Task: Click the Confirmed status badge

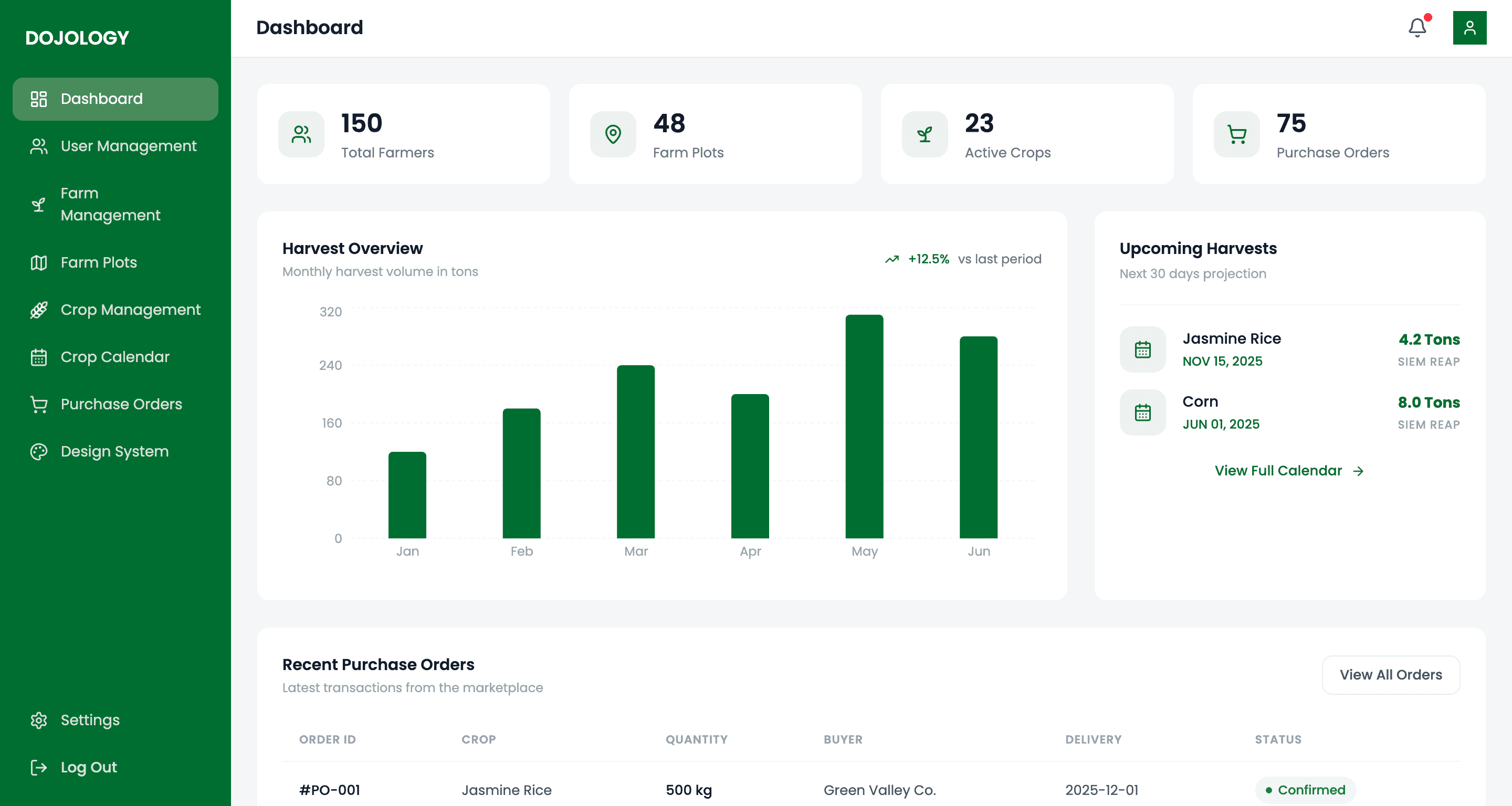Action: (1305, 790)
